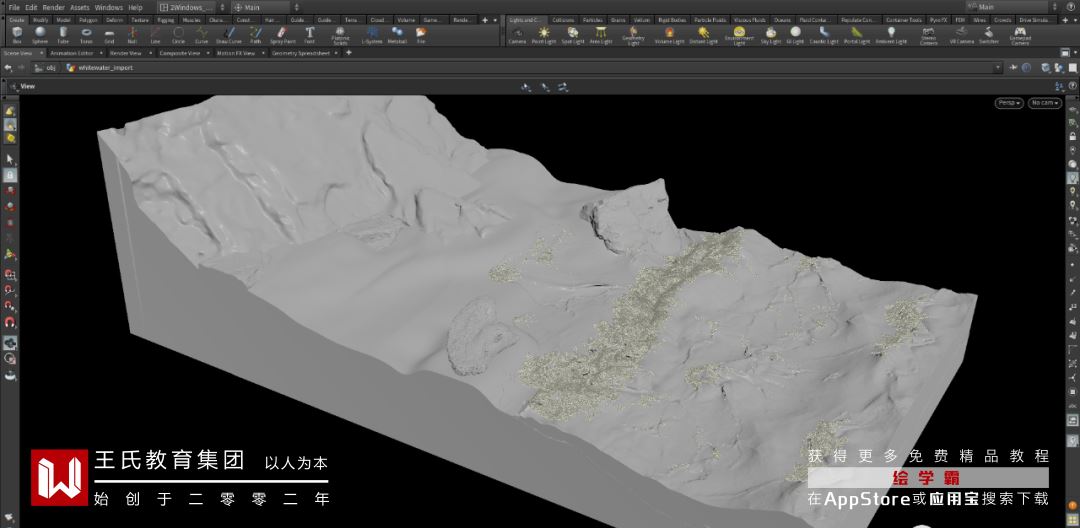Open the Render menu
This screenshot has width=1080, height=528.
tap(53, 7)
